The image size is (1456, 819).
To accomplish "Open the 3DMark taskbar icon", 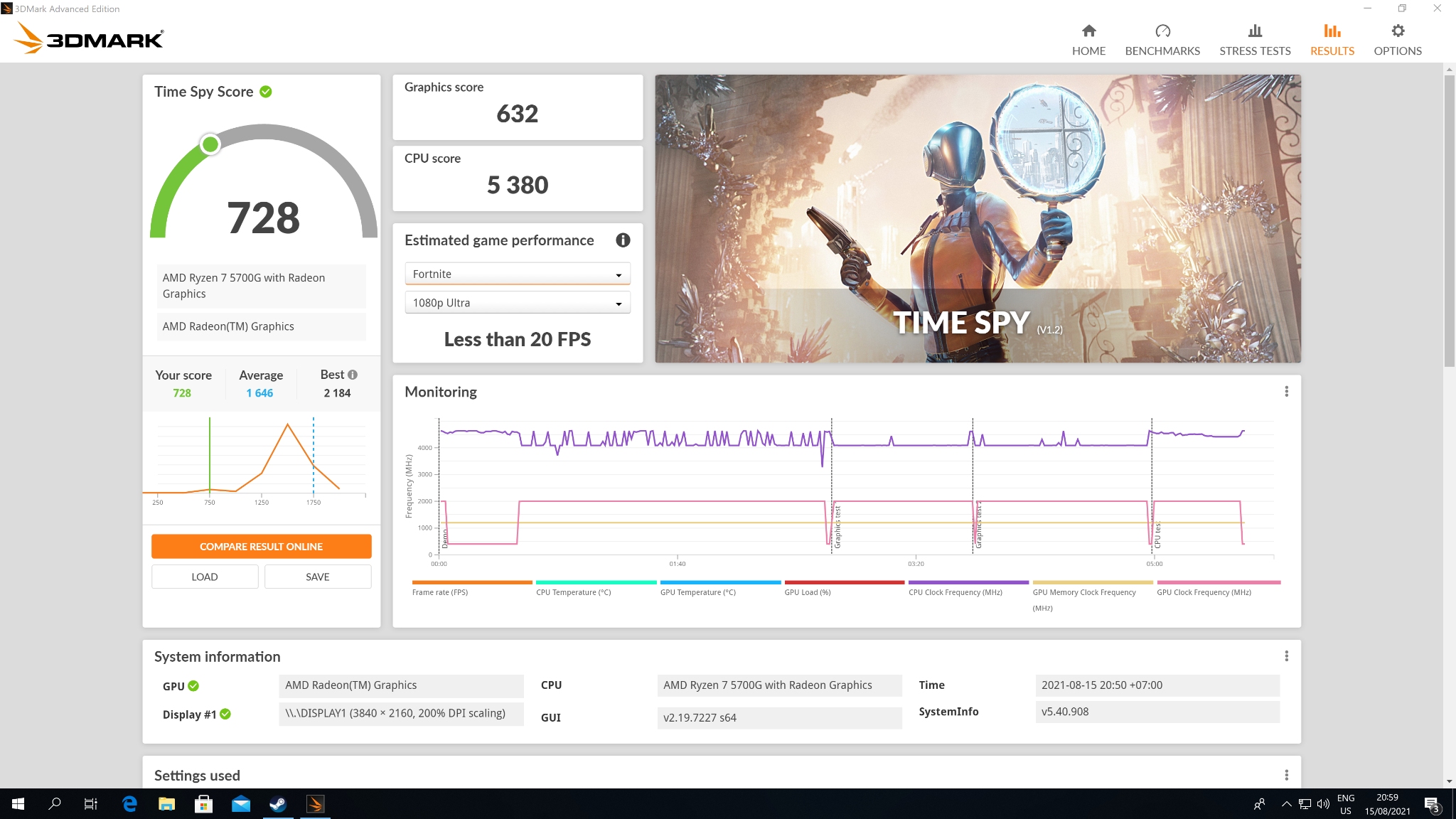I will point(315,804).
